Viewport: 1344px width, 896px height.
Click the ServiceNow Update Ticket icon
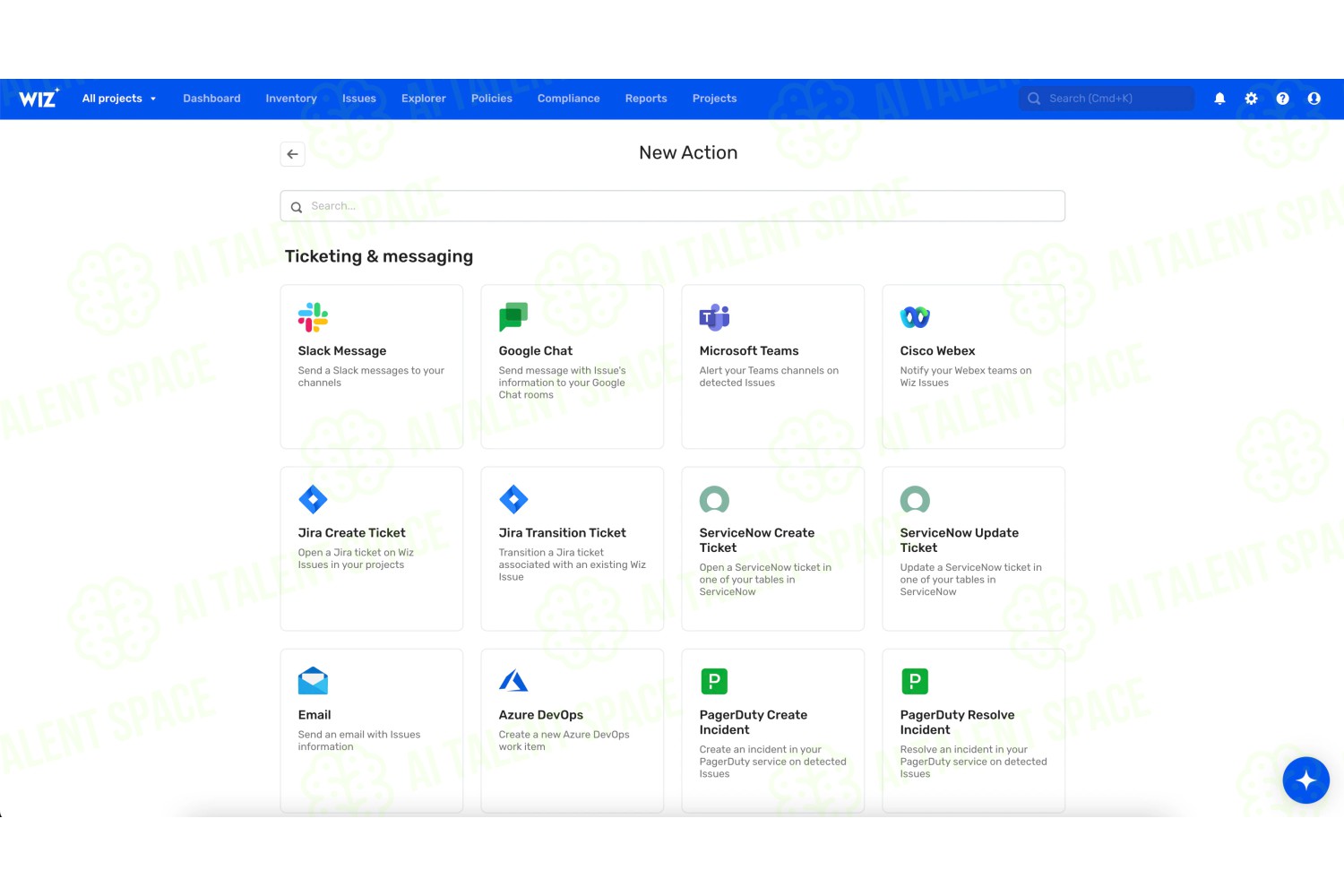(x=915, y=499)
